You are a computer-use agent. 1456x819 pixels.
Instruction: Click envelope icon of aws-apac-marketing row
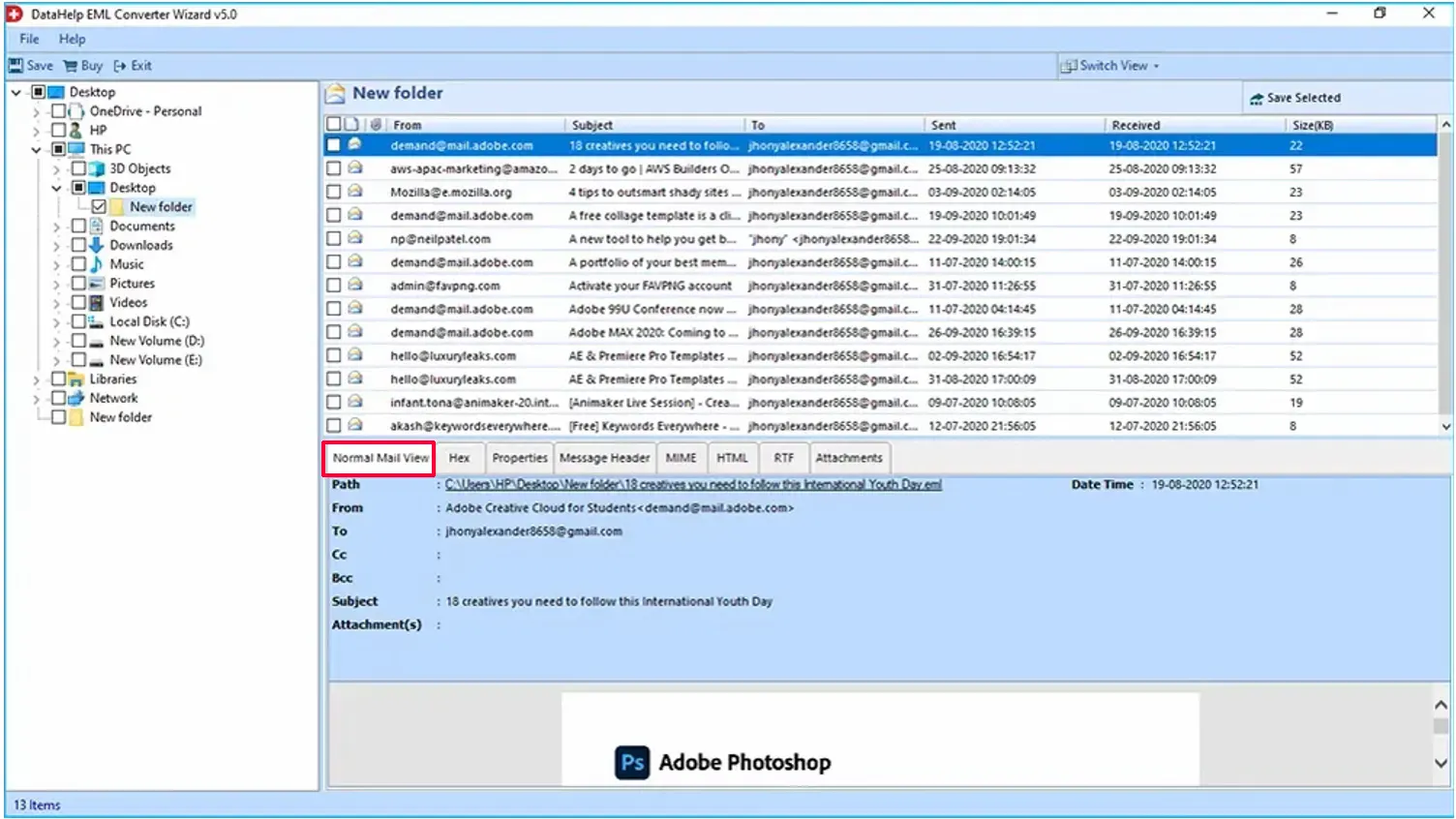tap(355, 168)
